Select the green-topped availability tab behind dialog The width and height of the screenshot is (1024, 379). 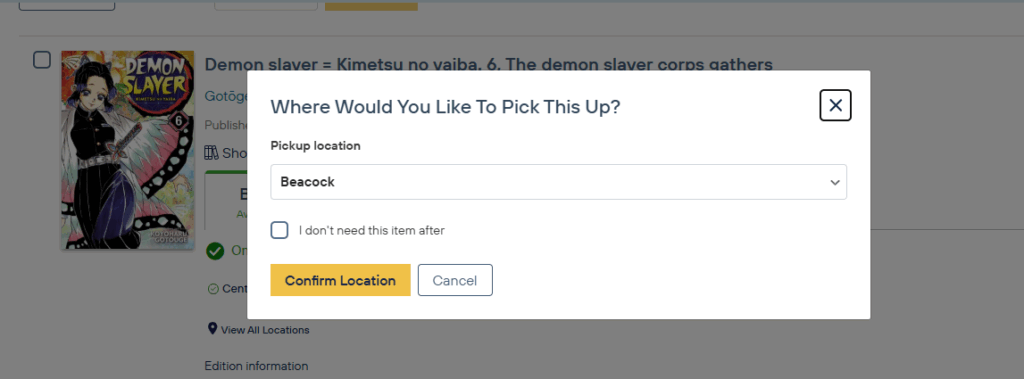[226, 199]
